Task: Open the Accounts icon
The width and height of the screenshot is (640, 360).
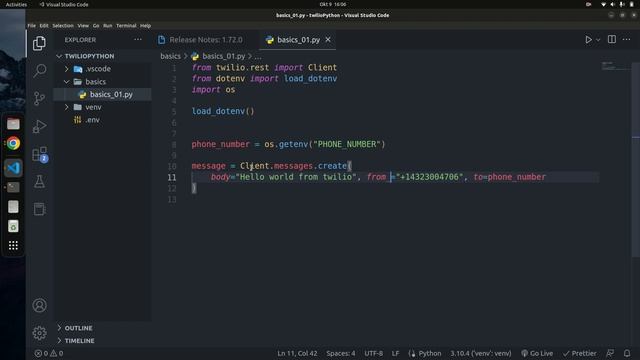Action: [x=39, y=305]
